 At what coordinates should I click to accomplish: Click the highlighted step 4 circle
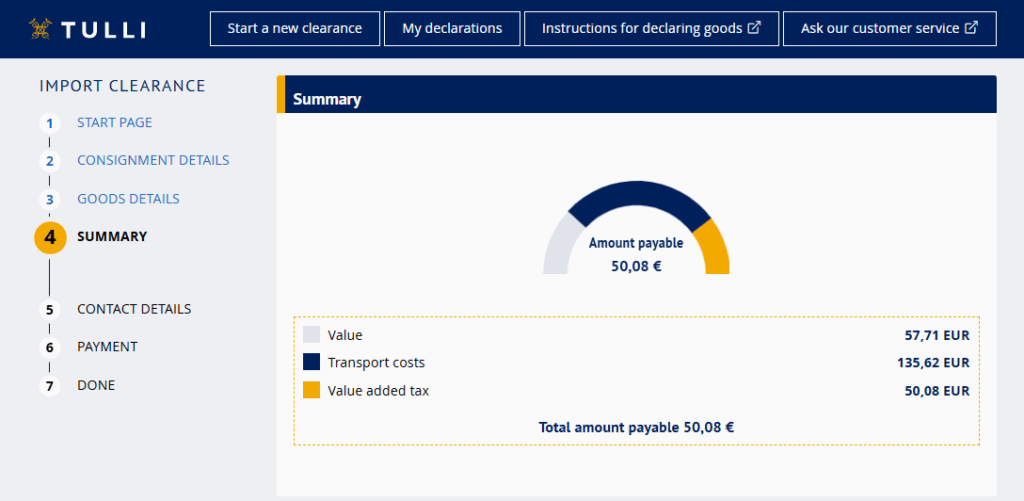[50, 237]
